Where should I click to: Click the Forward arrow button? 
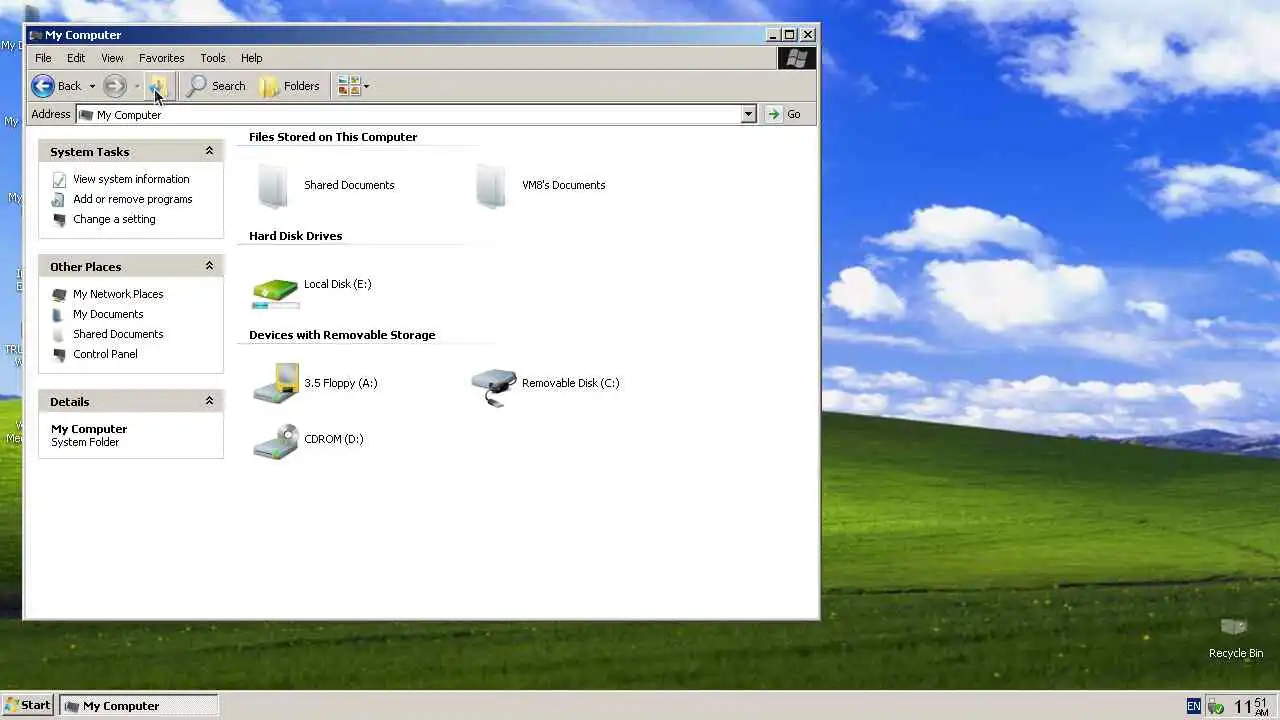tap(115, 86)
